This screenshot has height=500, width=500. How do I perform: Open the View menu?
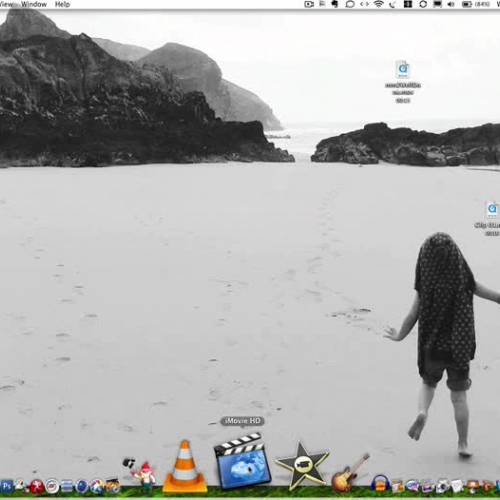click(x=6, y=4)
